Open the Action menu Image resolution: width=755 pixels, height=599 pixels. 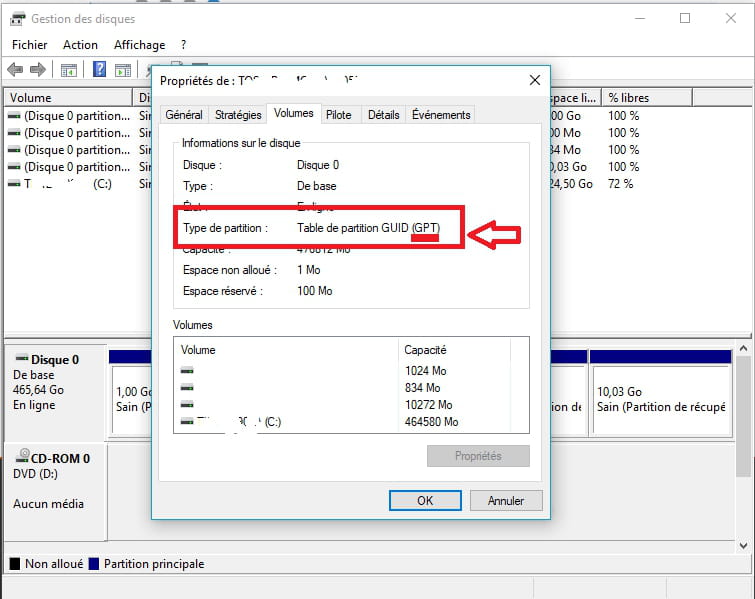pyautogui.click(x=80, y=45)
